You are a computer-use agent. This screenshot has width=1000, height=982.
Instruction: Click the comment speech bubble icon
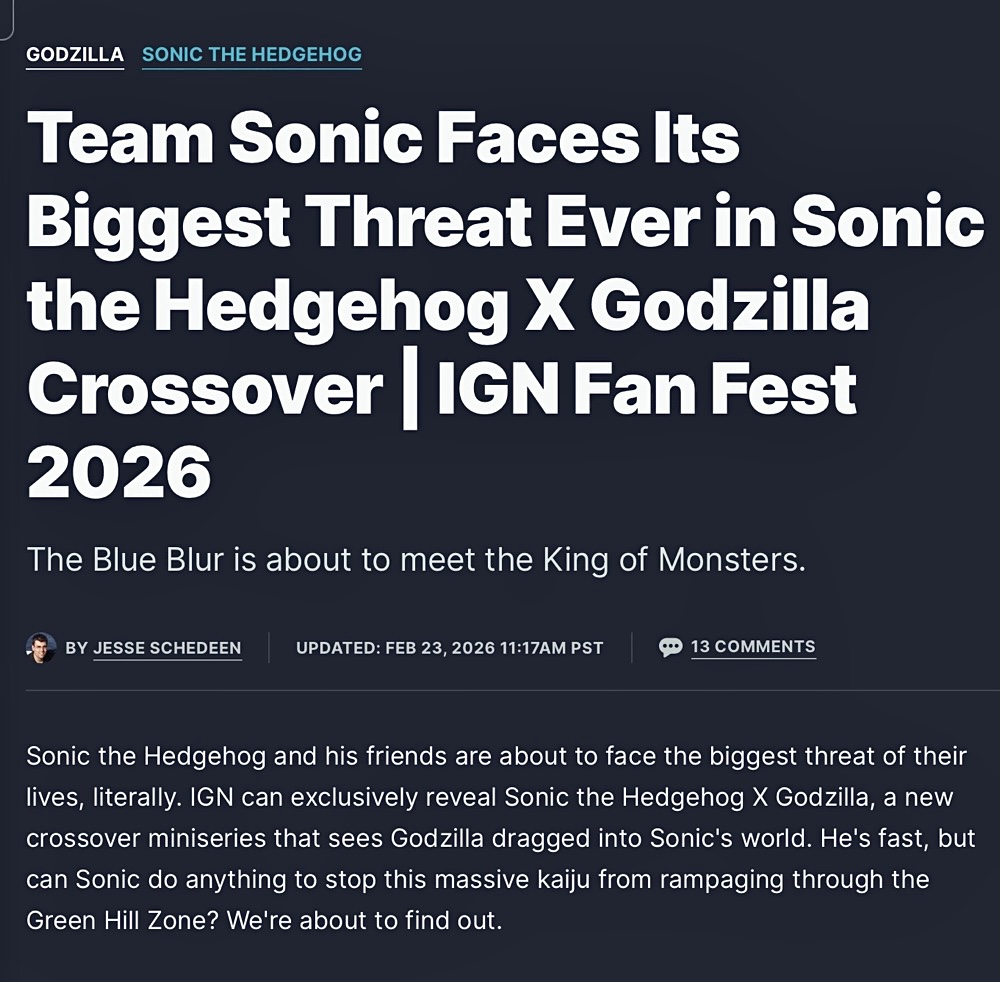point(672,646)
